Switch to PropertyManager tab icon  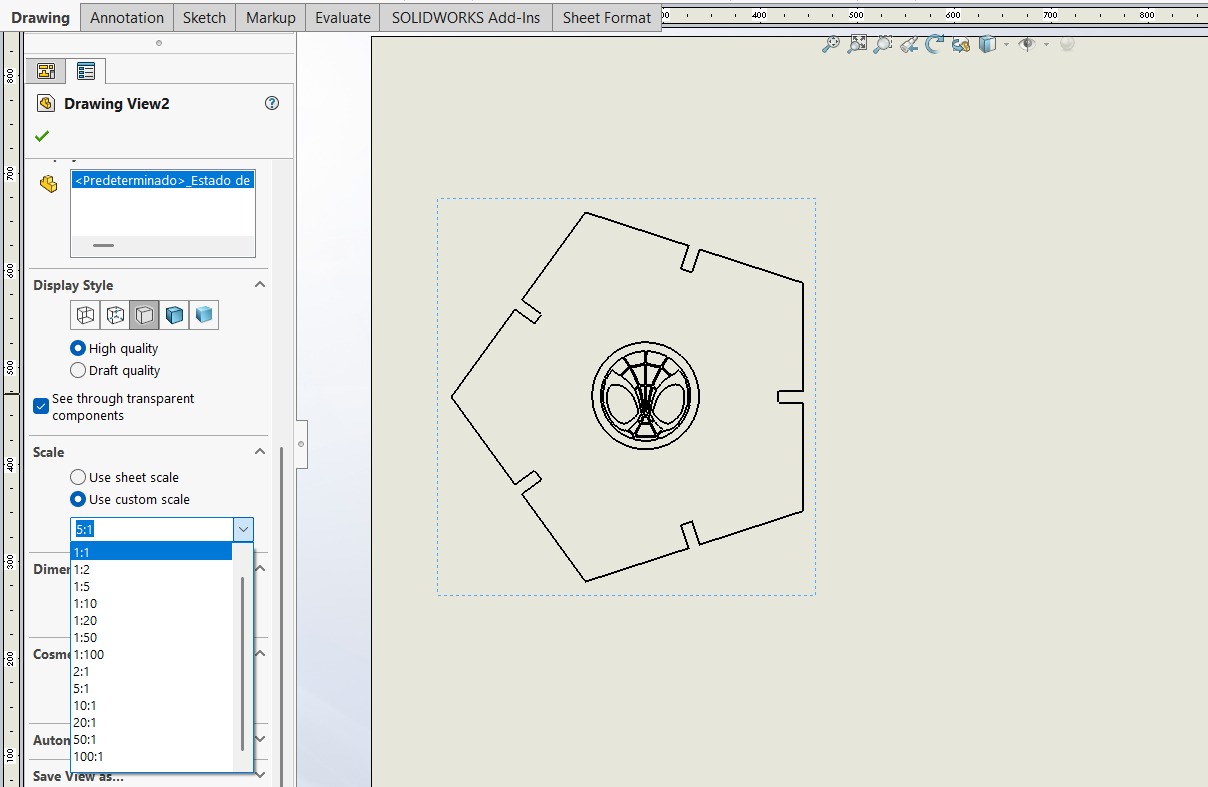tap(86, 71)
